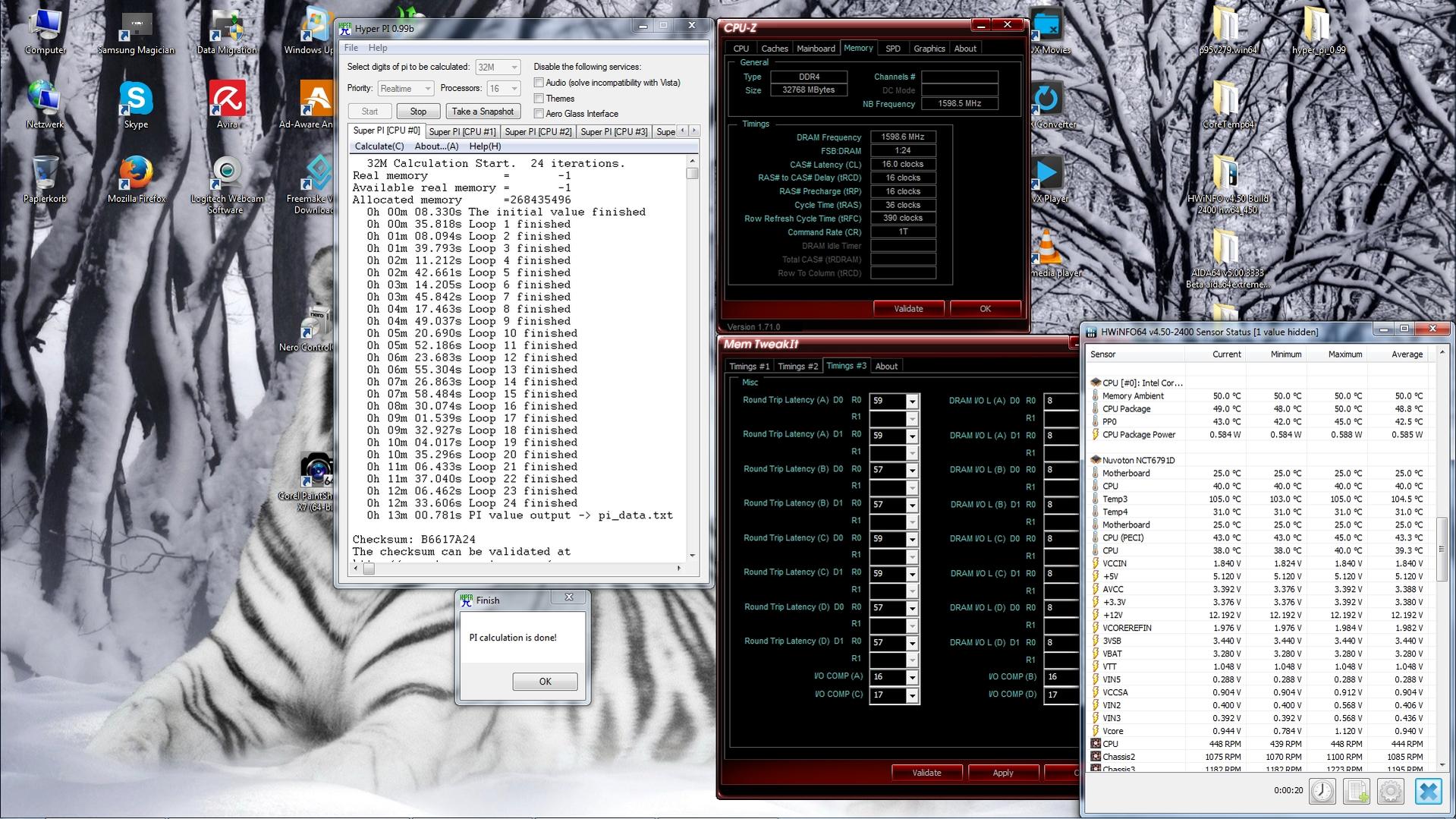Click the HWiNFO clock timer icon
1456x819 pixels.
(x=1322, y=791)
